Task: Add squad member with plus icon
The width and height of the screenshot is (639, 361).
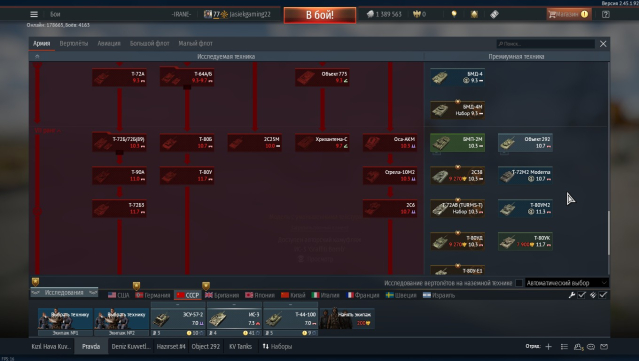Action: pos(549,347)
